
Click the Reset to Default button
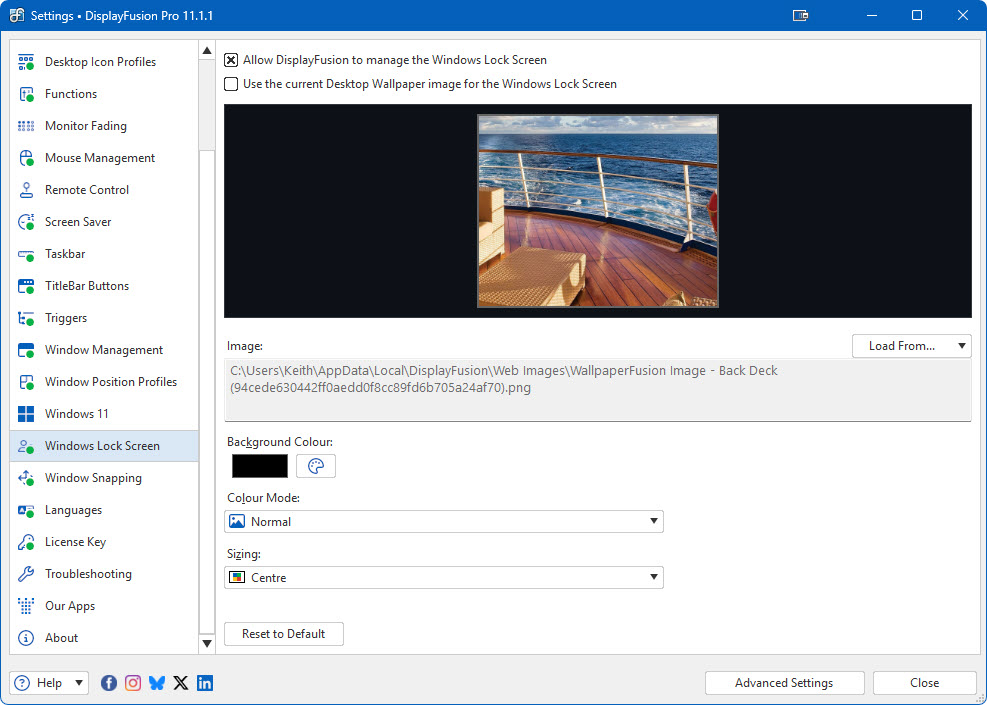(284, 634)
